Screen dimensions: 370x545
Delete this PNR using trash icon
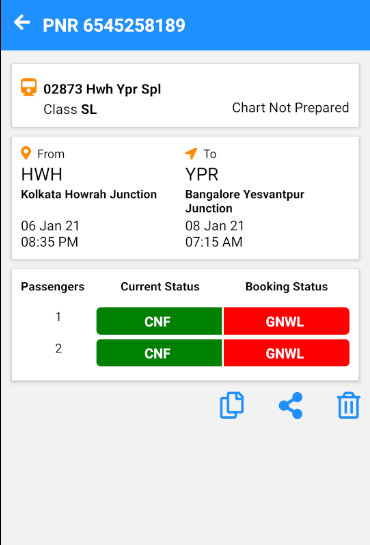click(x=348, y=405)
